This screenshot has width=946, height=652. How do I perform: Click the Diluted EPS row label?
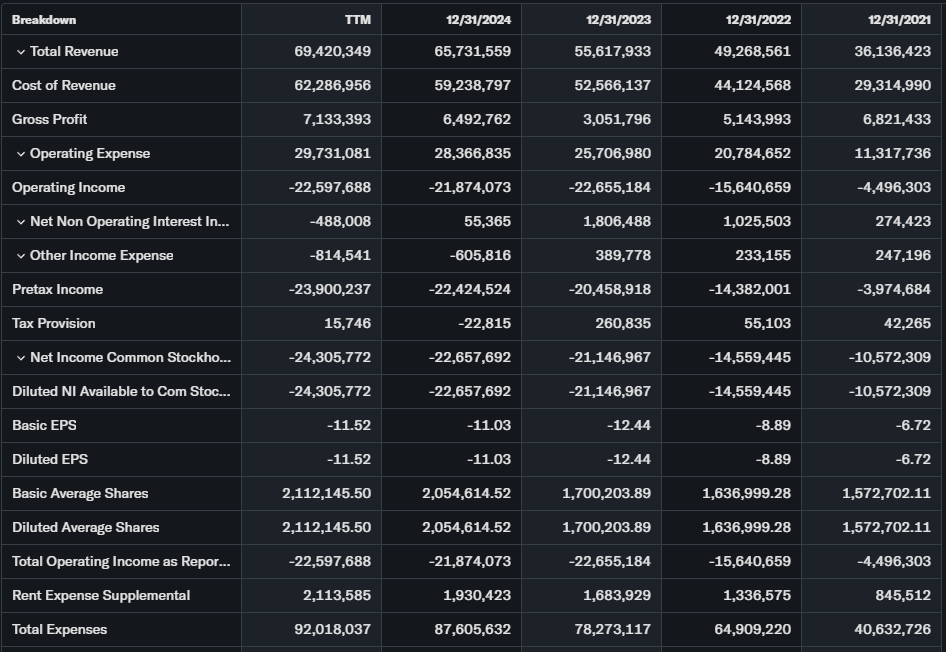[x=50, y=460]
